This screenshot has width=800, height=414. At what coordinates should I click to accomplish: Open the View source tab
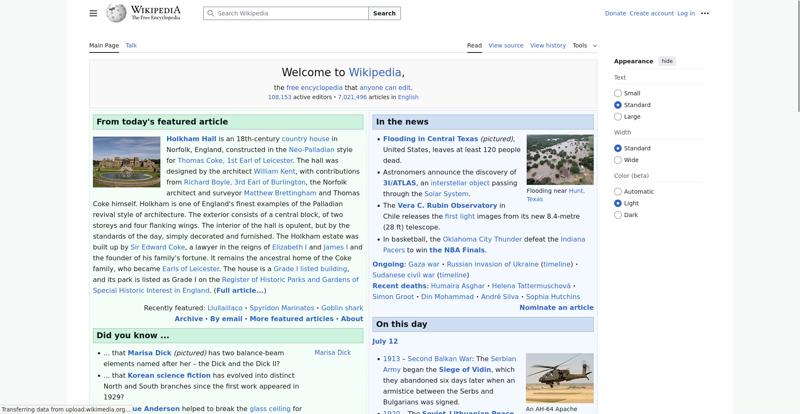(x=506, y=45)
